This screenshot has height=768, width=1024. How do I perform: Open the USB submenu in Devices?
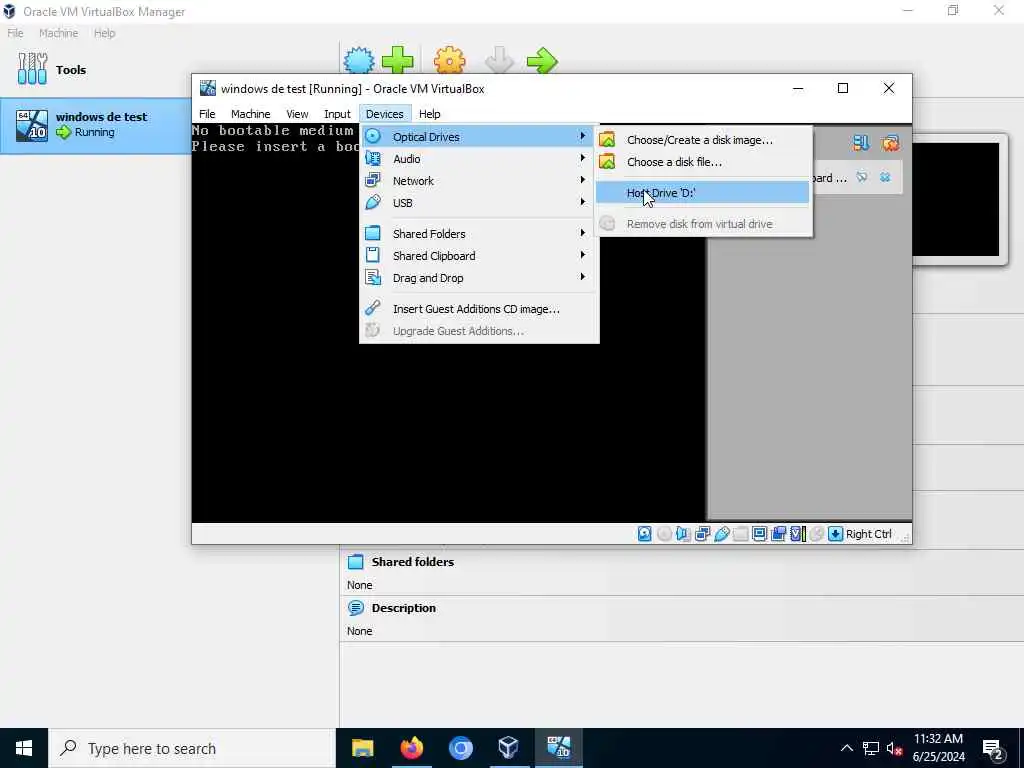coord(479,203)
